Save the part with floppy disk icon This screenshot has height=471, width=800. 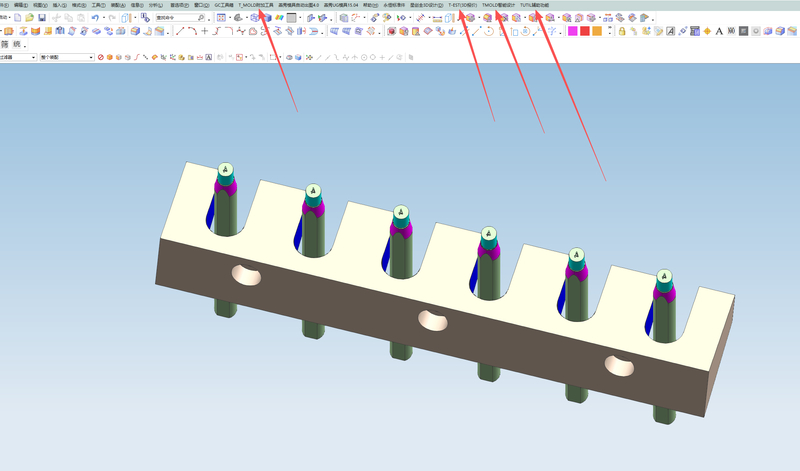[42, 18]
